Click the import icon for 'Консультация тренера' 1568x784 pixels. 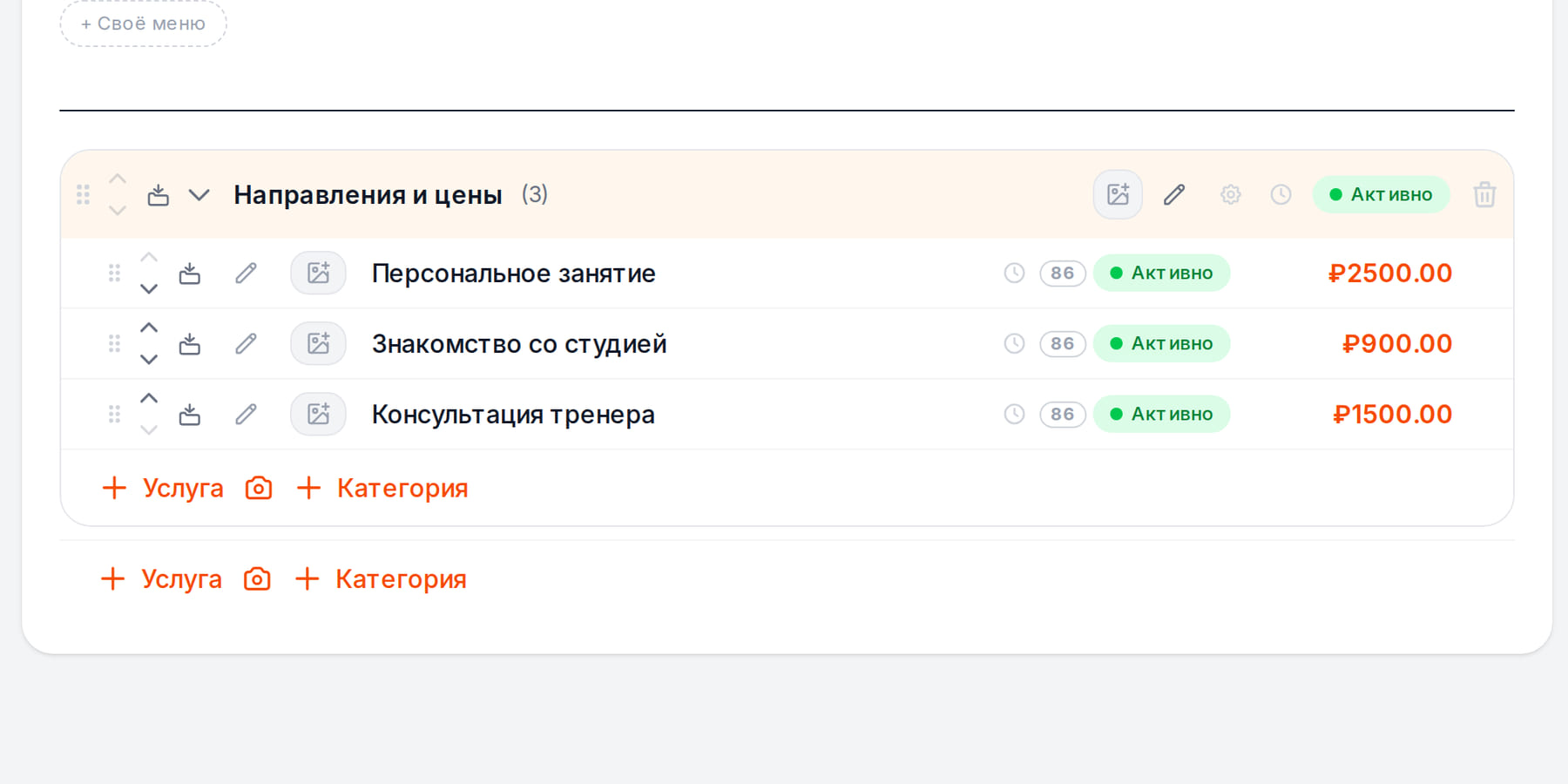click(189, 415)
